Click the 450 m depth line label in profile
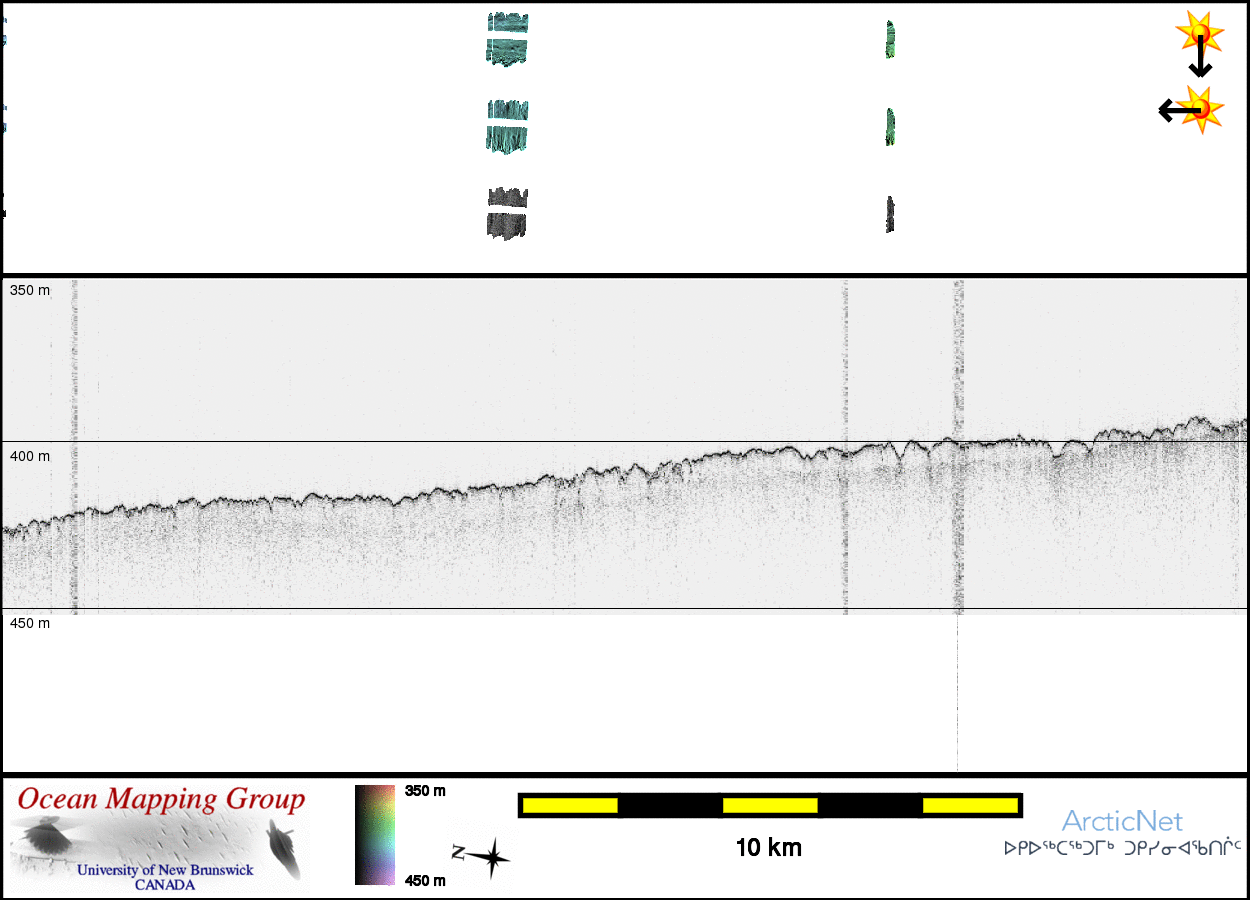The image size is (1250, 900). pos(30,623)
